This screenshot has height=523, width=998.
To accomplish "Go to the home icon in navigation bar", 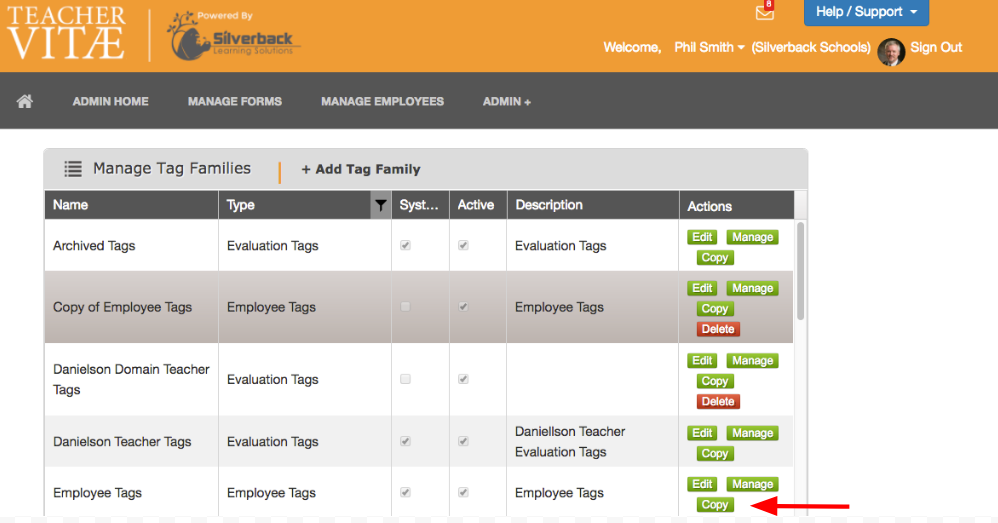I will pos(25,101).
